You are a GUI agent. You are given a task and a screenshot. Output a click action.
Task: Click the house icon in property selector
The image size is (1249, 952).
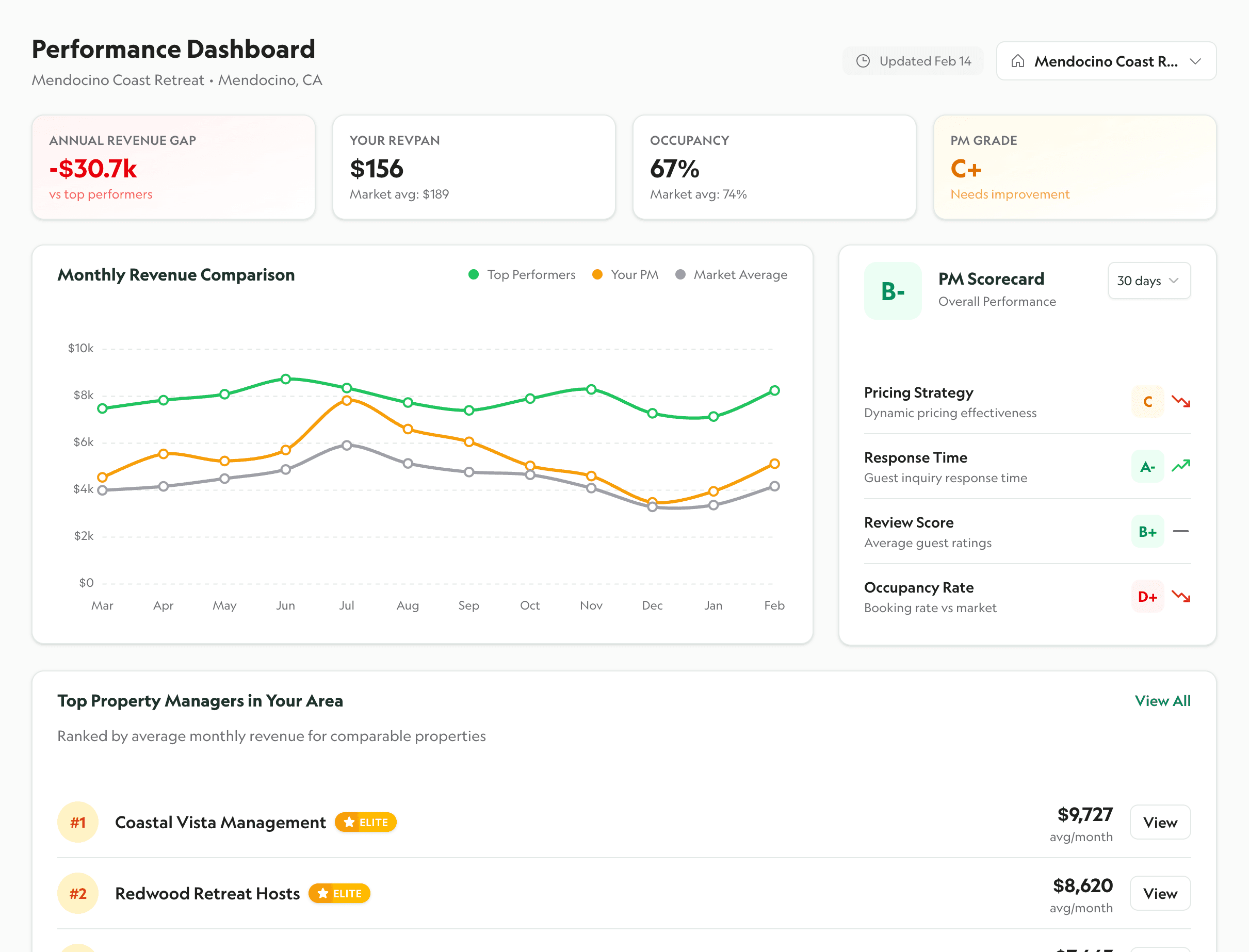coord(1018,61)
